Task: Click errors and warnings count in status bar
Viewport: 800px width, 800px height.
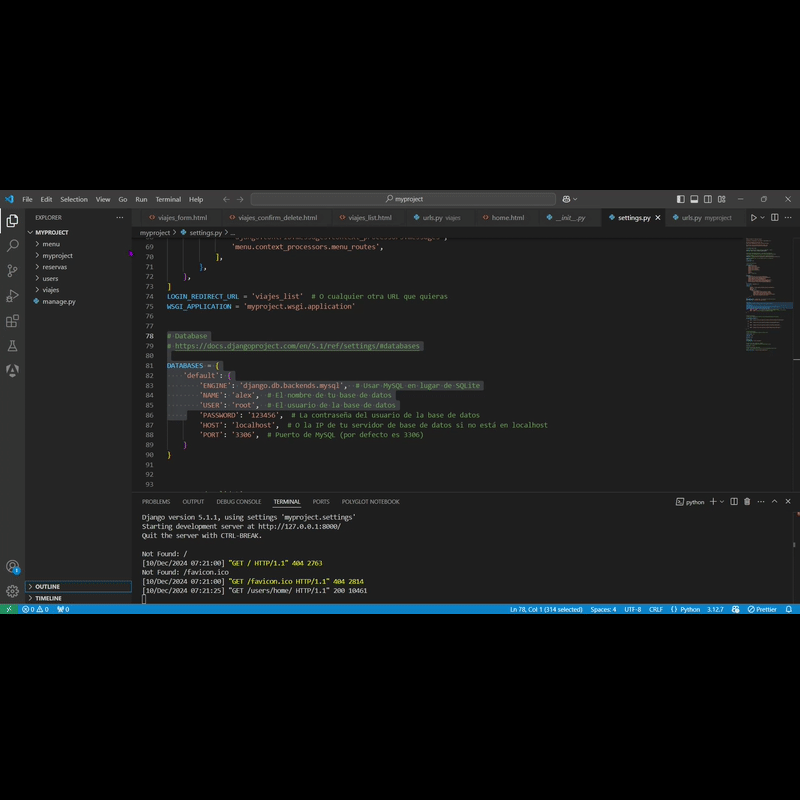Action: [x=35, y=609]
